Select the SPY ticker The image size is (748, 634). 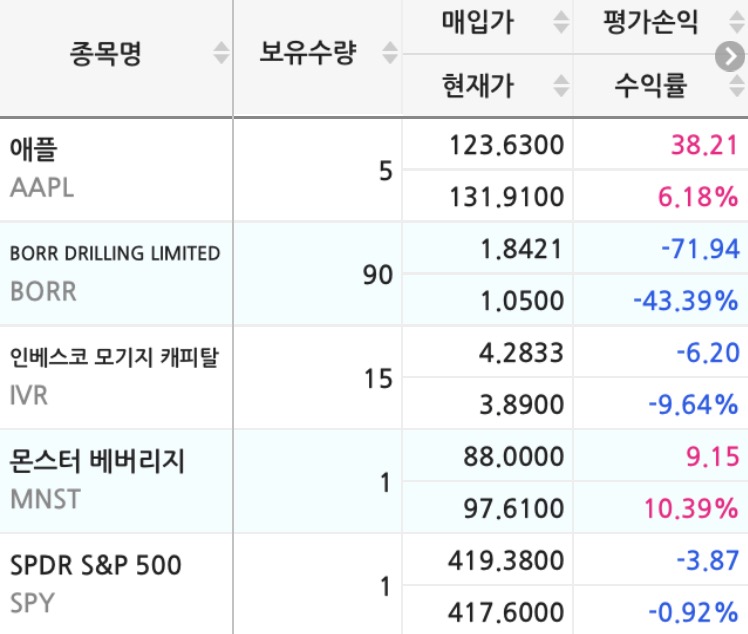(x=32, y=603)
